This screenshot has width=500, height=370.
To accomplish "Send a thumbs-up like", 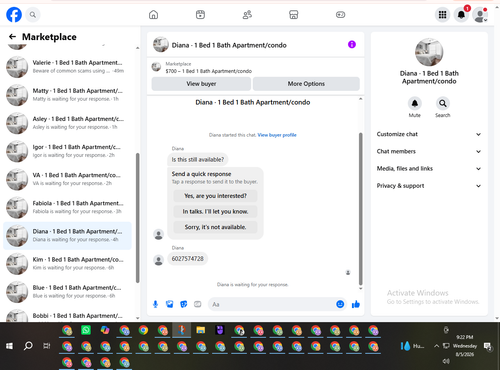I will [x=356, y=304].
